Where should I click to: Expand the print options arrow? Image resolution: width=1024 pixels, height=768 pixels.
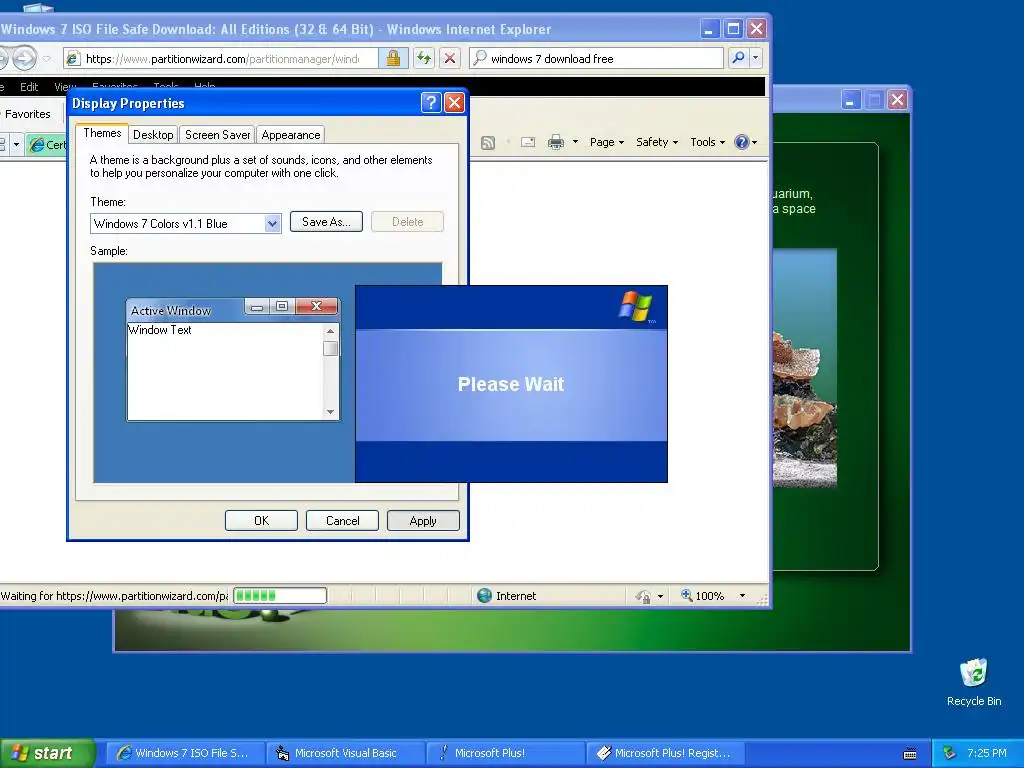575,142
